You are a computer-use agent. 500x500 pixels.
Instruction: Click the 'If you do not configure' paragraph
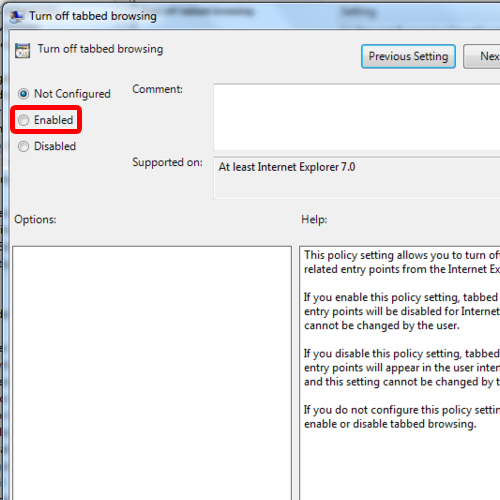(402, 417)
